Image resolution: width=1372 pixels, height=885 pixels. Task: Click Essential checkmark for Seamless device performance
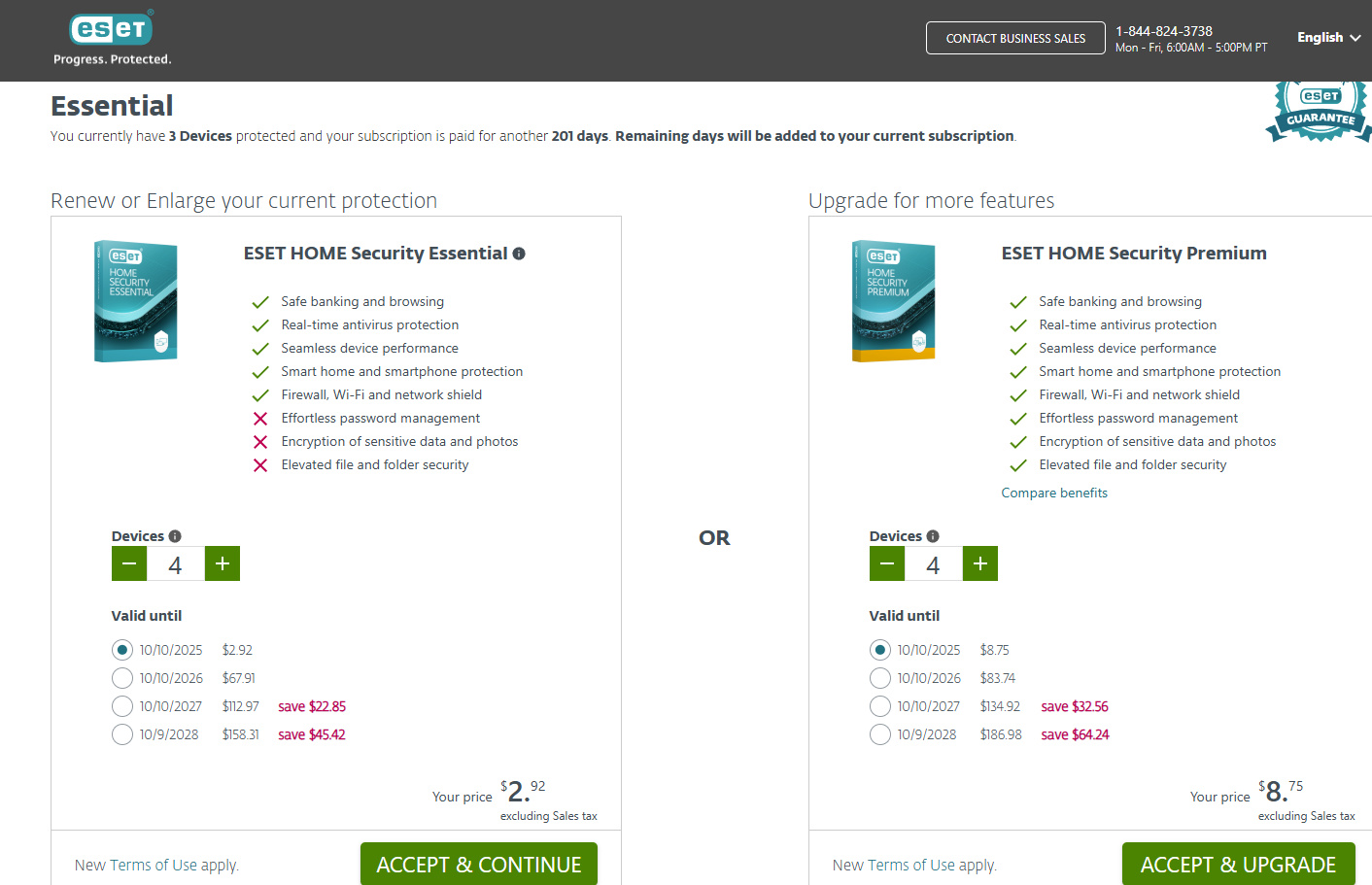(260, 349)
